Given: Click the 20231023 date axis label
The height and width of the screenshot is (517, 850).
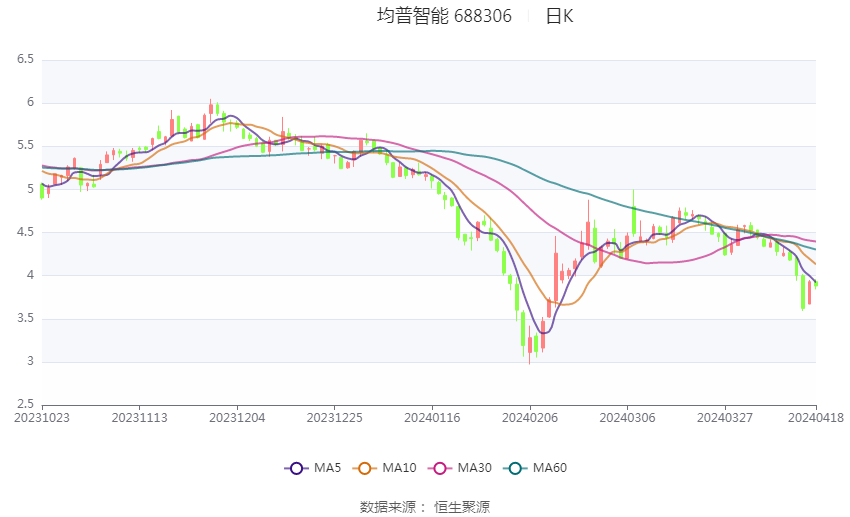Looking at the screenshot, I should tap(42, 418).
